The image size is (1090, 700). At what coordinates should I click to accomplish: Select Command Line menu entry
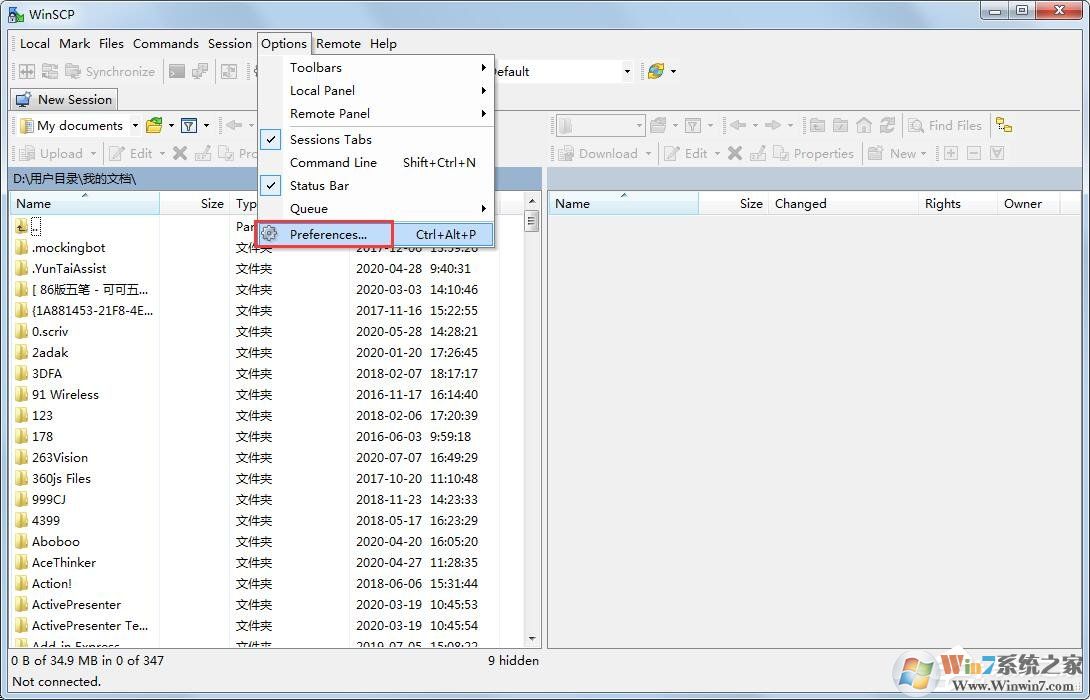click(x=333, y=162)
